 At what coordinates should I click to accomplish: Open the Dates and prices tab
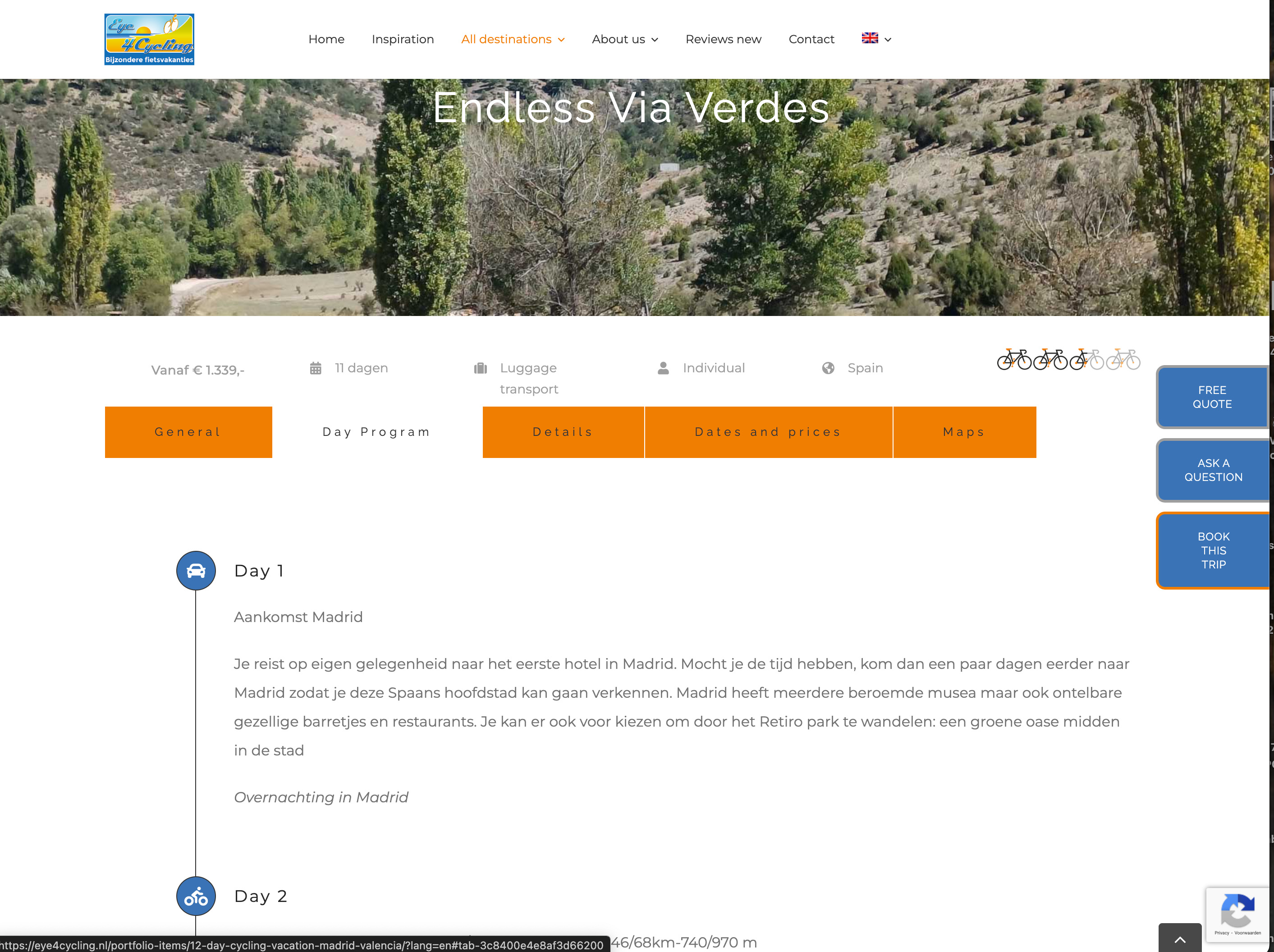768,432
